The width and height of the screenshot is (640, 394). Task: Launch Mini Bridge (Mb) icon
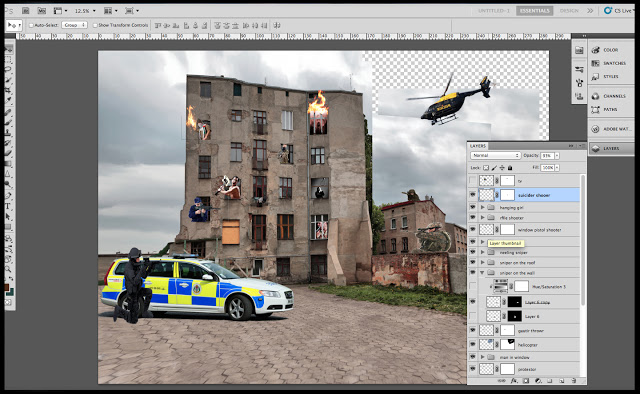tap(41, 11)
